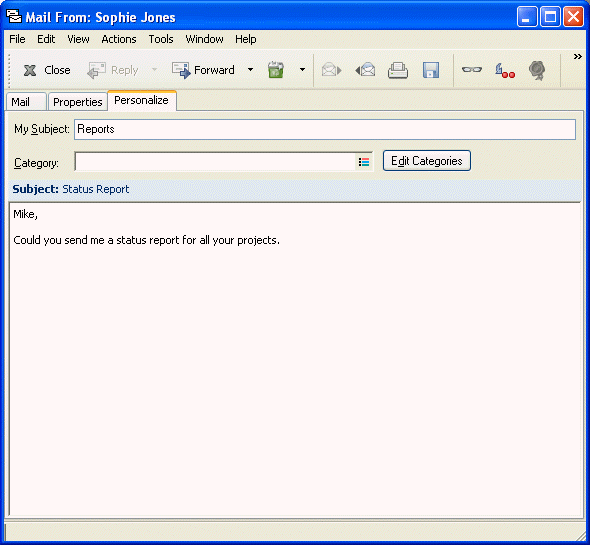The width and height of the screenshot is (590, 545).
Task: Open the Edit menu
Action: click(46, 39)
